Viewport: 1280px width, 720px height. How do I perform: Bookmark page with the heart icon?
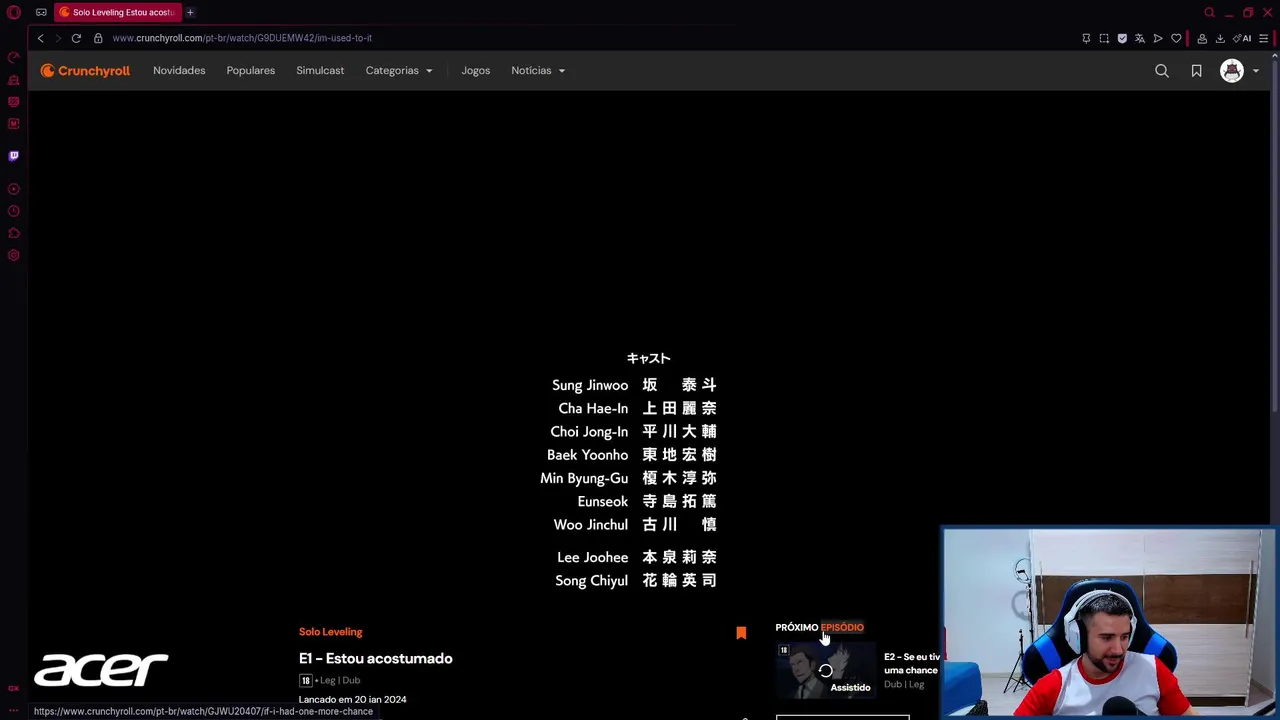tap(1176, 38)
